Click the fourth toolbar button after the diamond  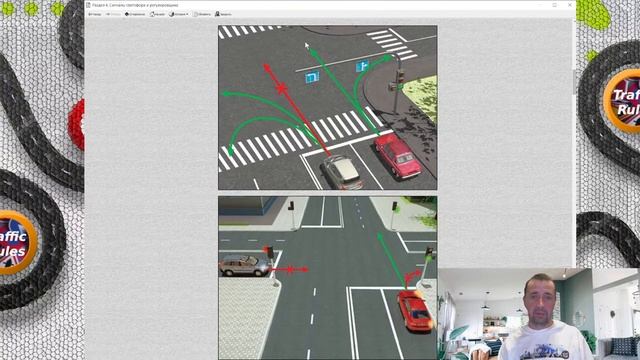157,14
